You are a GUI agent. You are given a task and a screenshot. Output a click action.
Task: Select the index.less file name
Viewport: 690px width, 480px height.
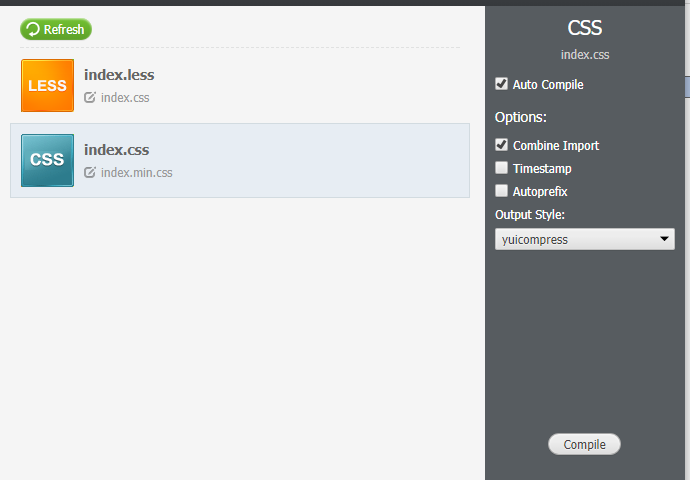(x=119, y=75)
